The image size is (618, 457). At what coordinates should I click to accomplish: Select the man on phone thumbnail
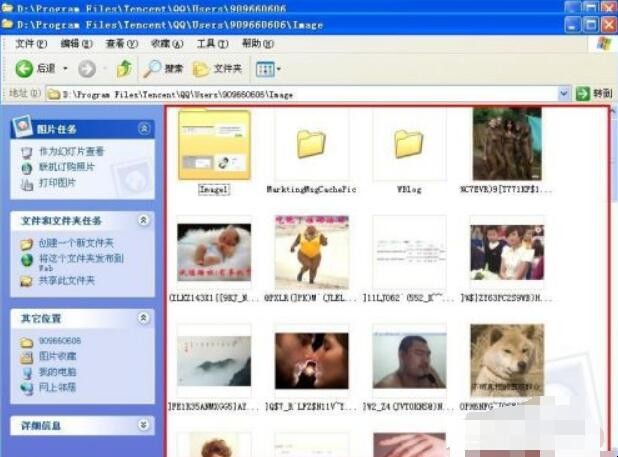click(410, 360)
